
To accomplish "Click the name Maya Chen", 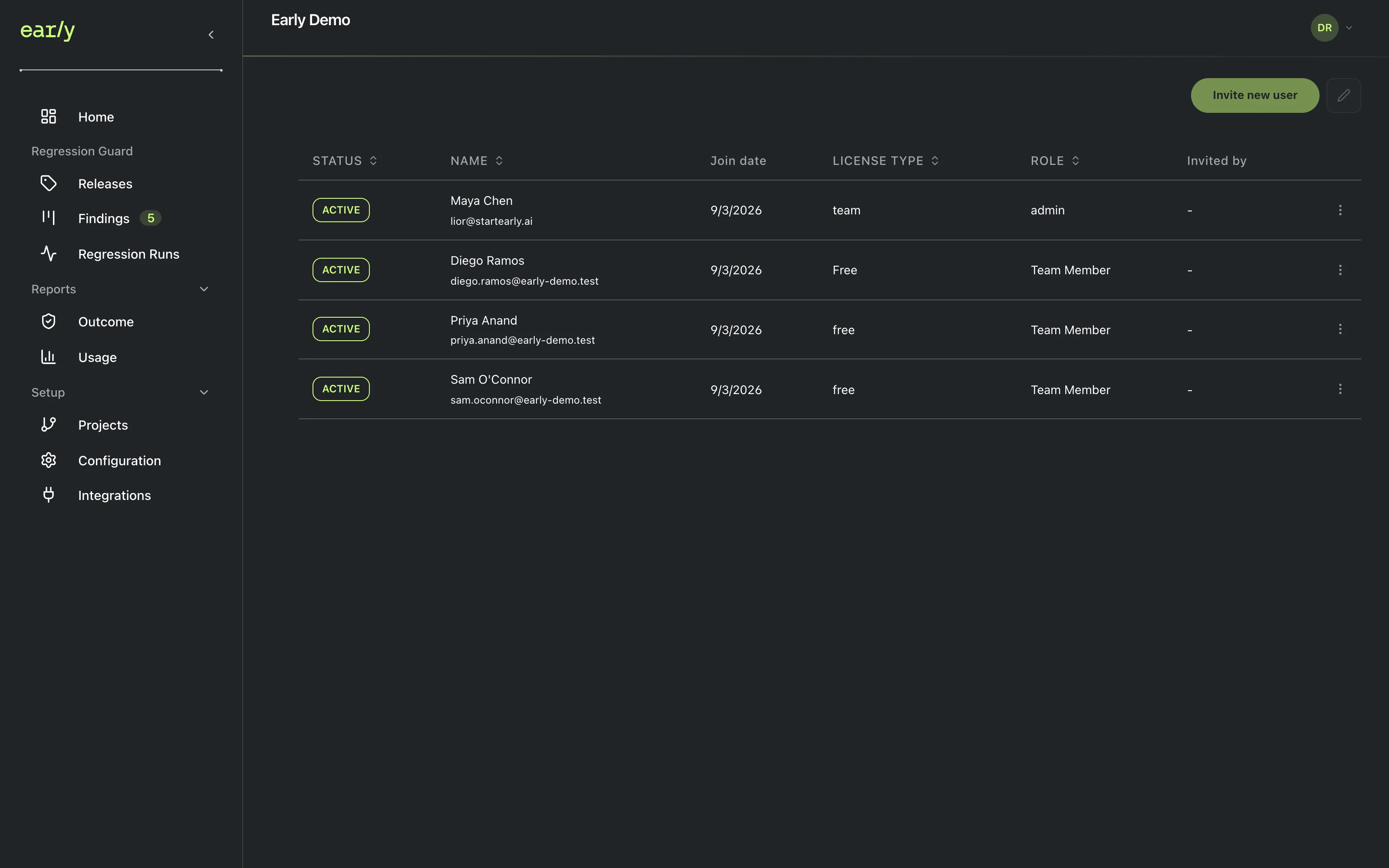I will tap(481, 201).
